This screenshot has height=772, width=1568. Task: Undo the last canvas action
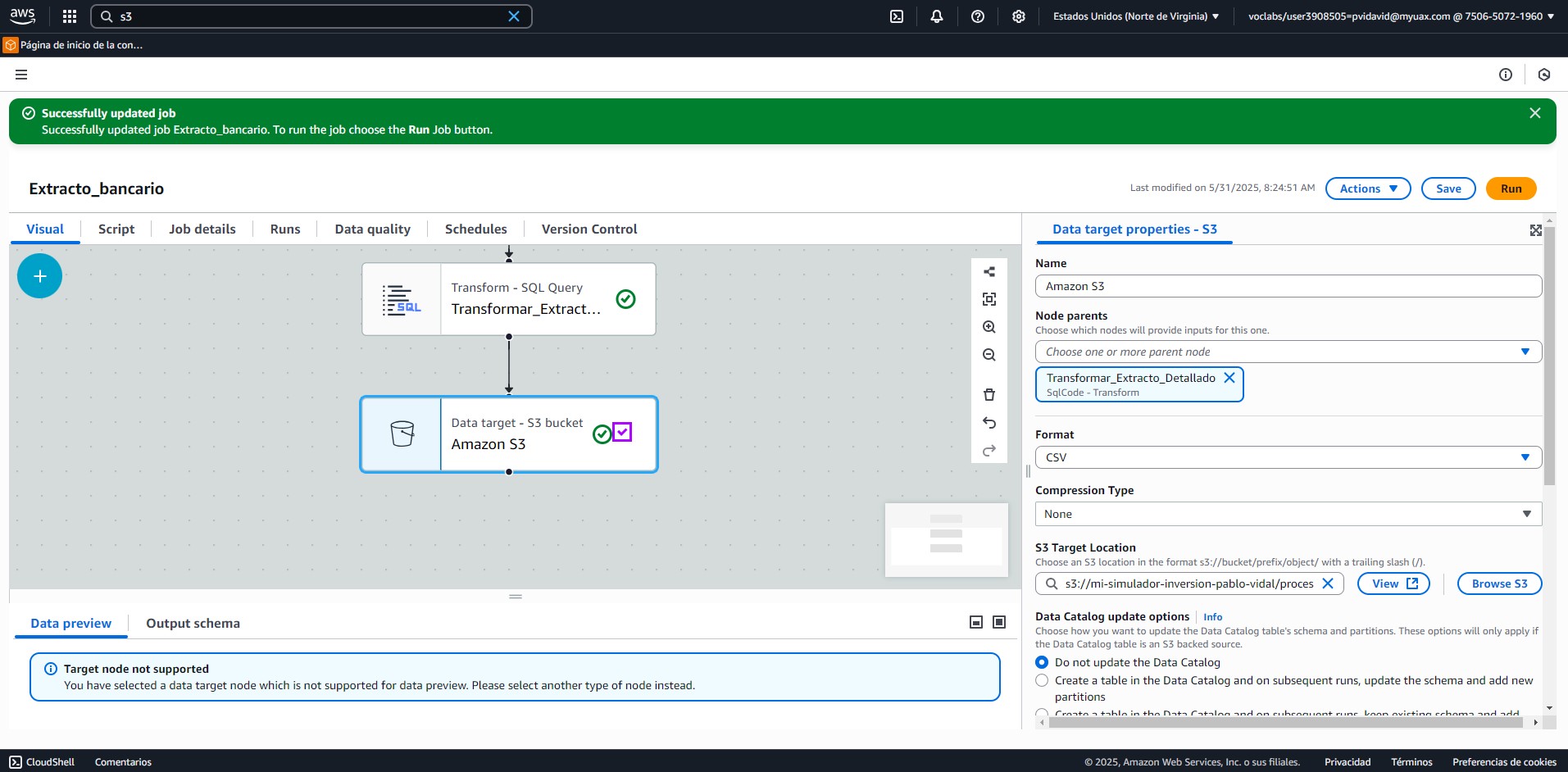[x=989, y=423]
